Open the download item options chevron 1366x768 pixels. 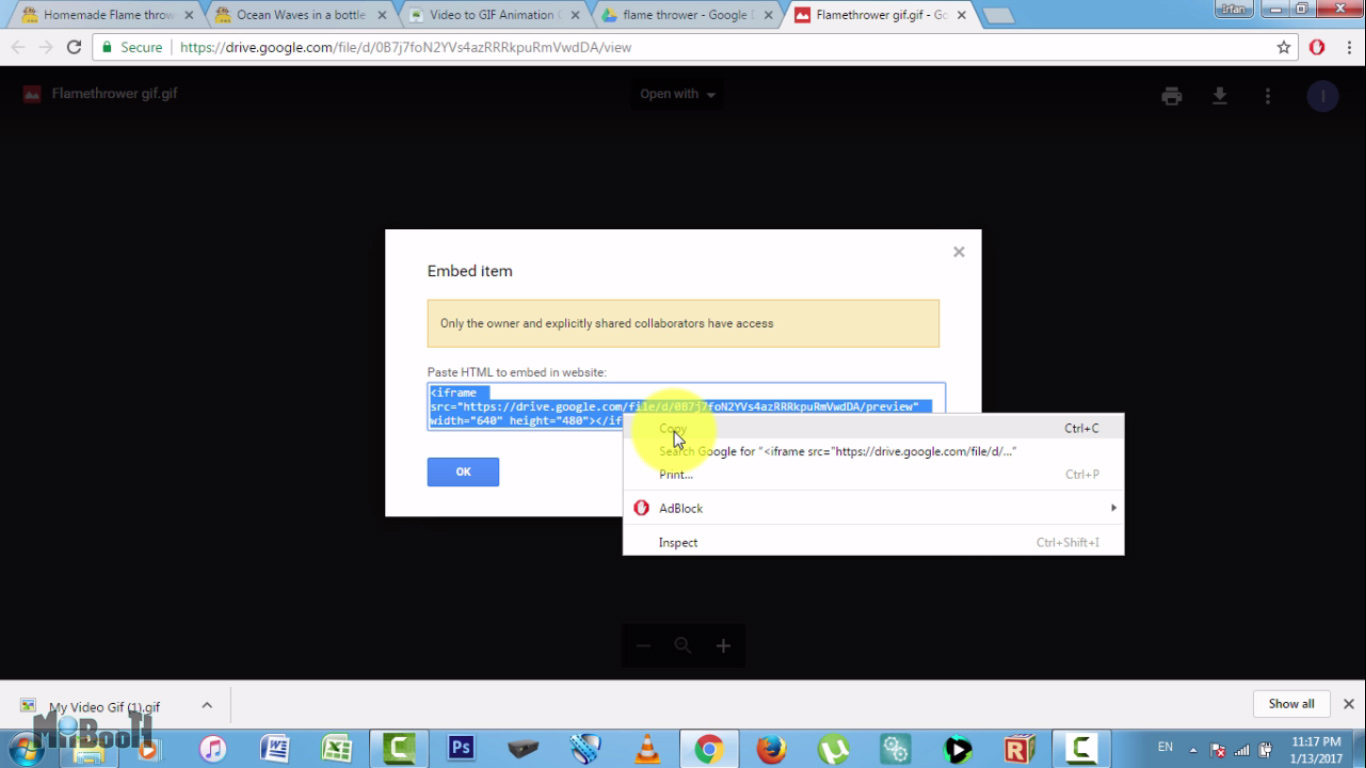coord(207,705)
